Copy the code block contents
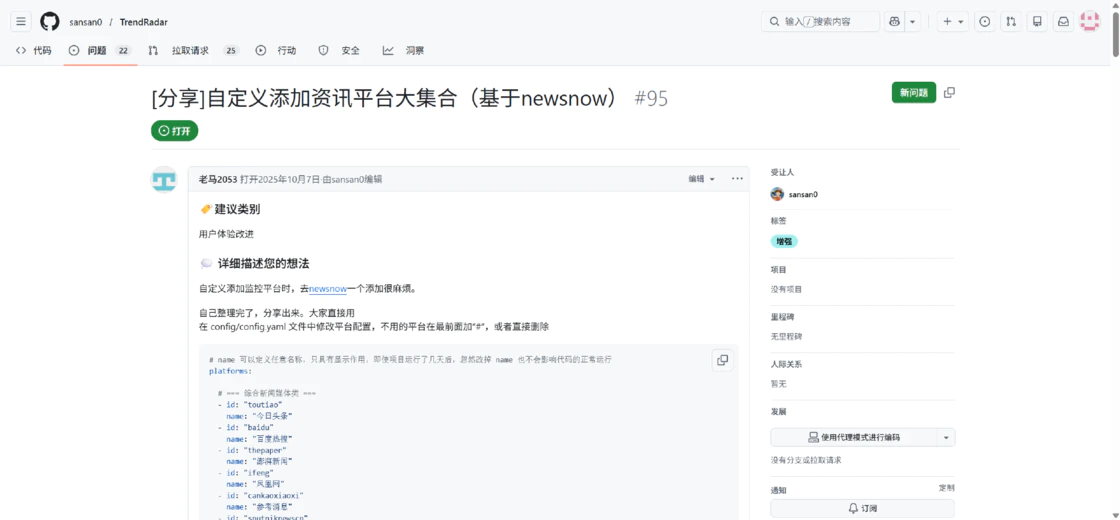The image size is (1120, 520). tap(723, 361)
